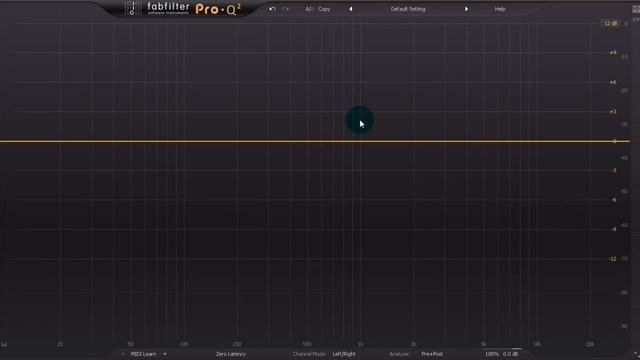Click the 0.0 dB output gain control
The width and height of the screenshot is (640, 360).
tap(510, 354)
